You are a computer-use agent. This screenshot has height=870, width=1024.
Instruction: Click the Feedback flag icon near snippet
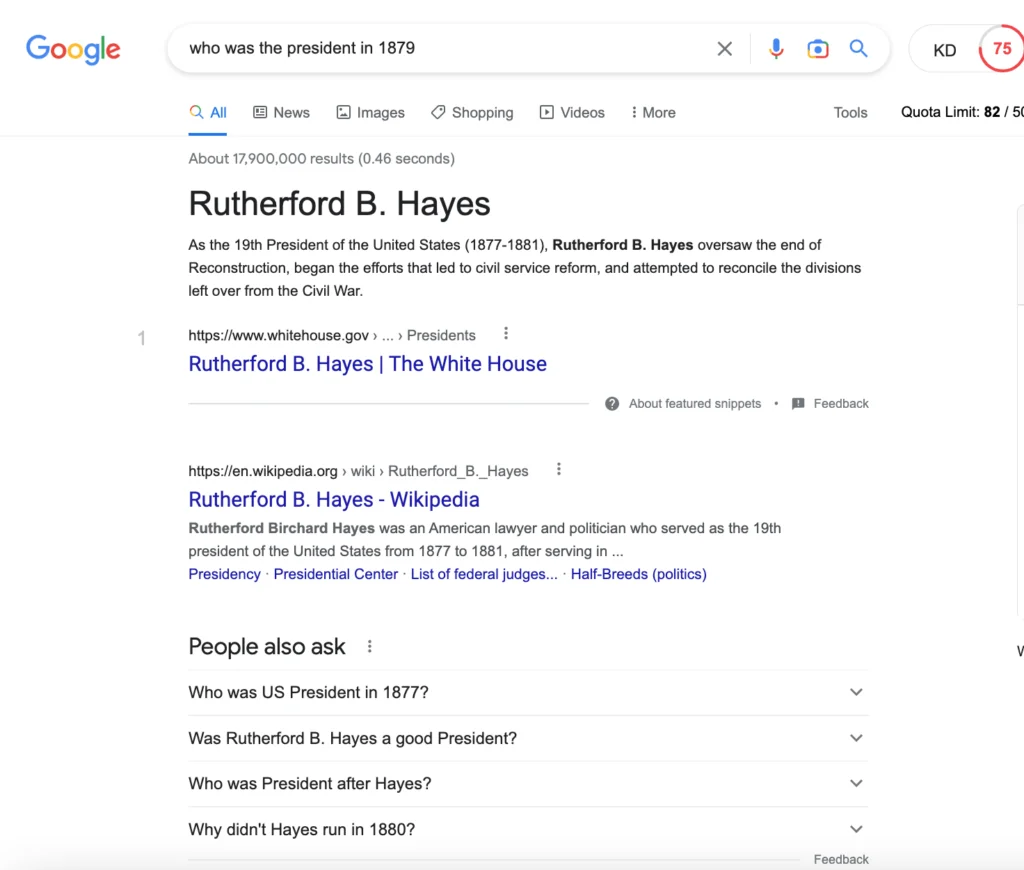(x=798, y=404)
